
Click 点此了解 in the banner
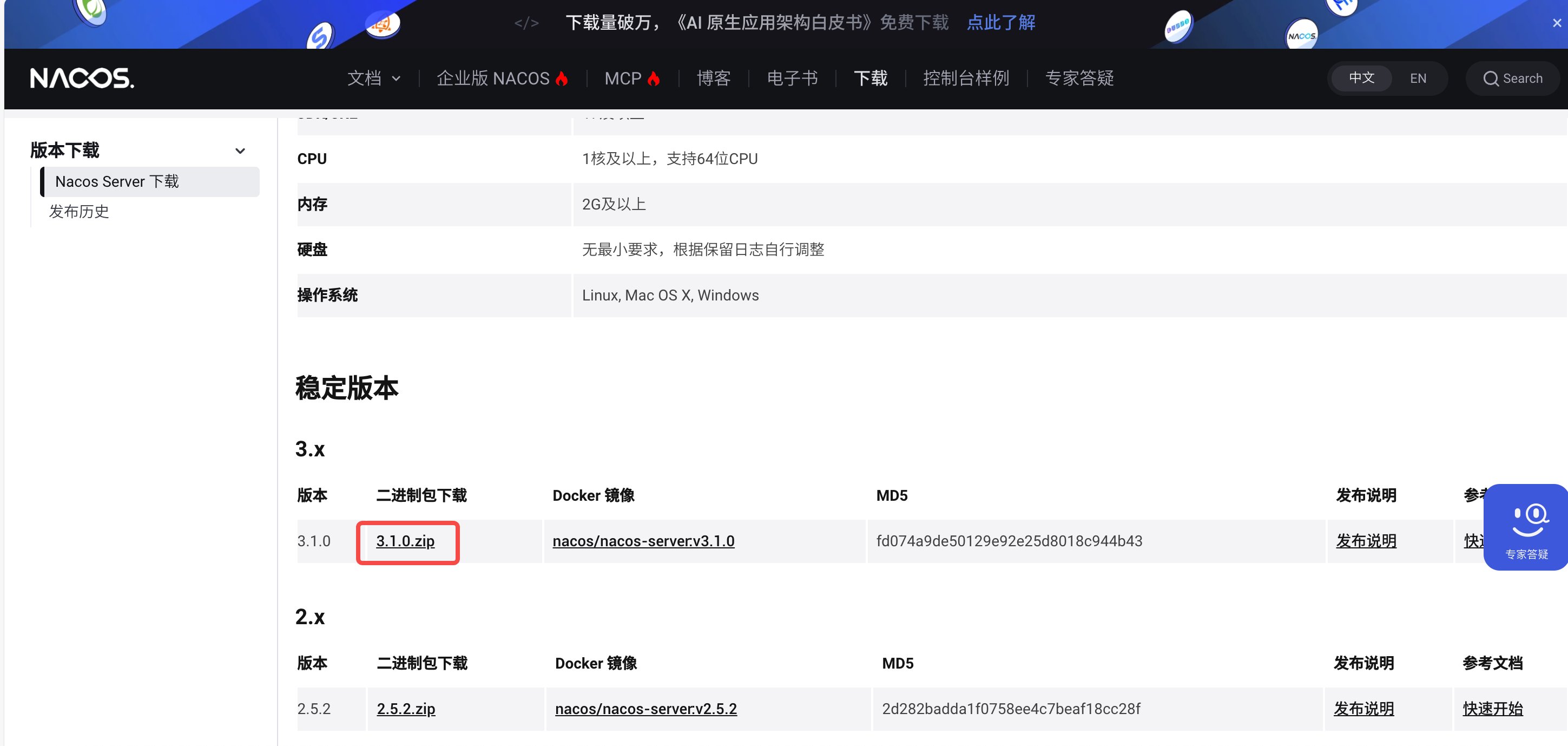1001,23
